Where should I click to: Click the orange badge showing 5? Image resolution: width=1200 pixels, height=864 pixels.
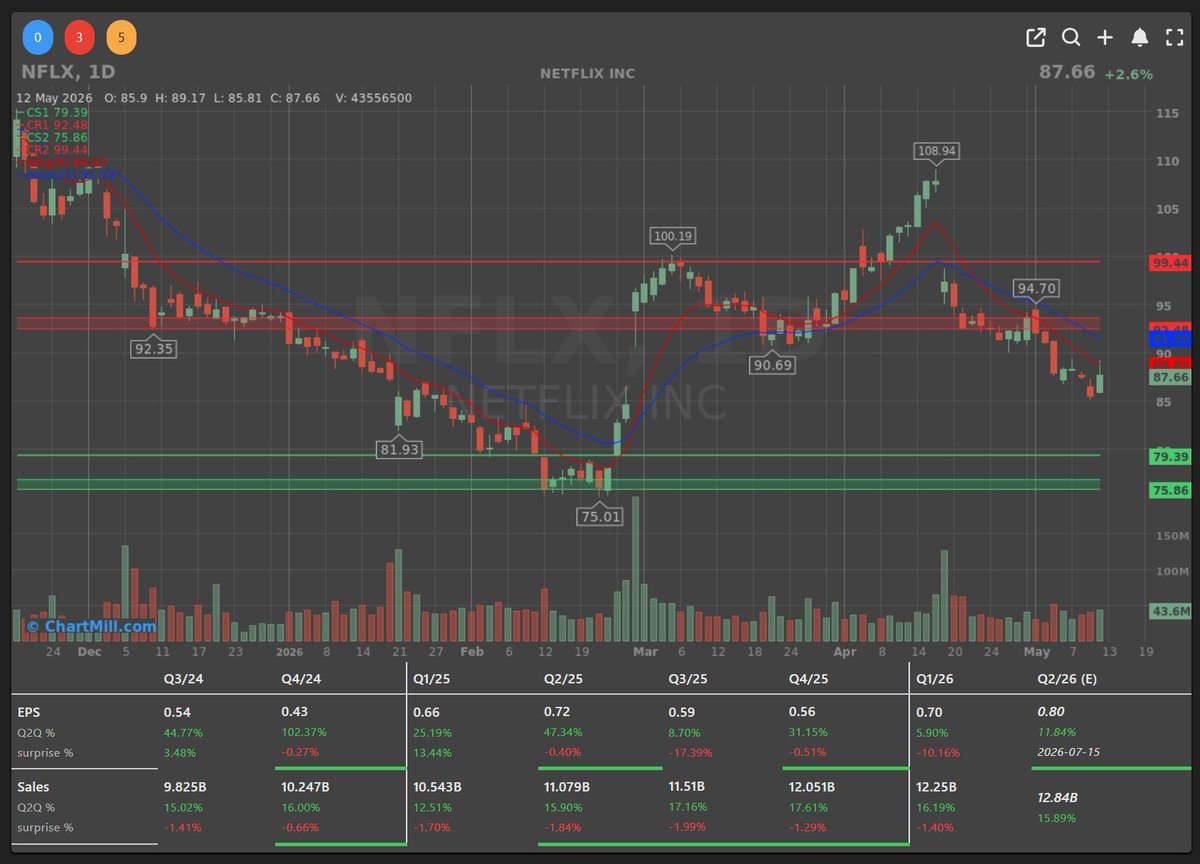point(121,38)
